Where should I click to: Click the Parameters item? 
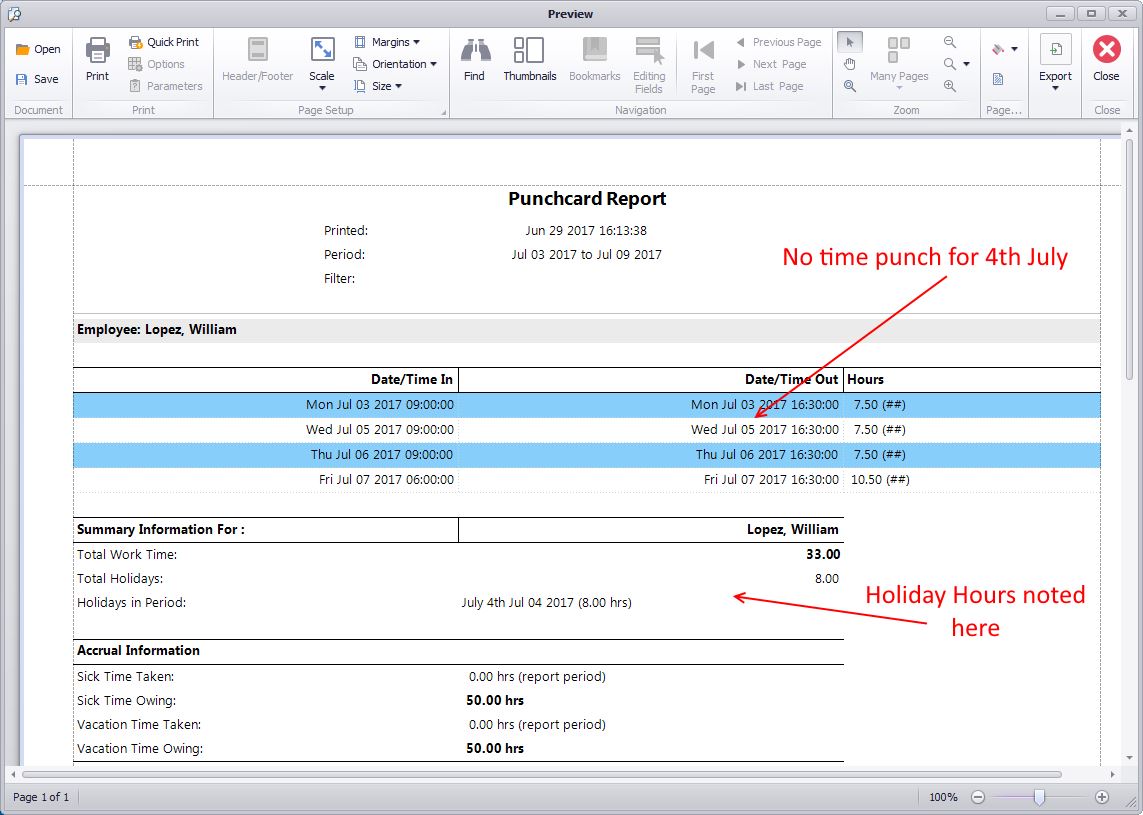(x=165, y=86)
